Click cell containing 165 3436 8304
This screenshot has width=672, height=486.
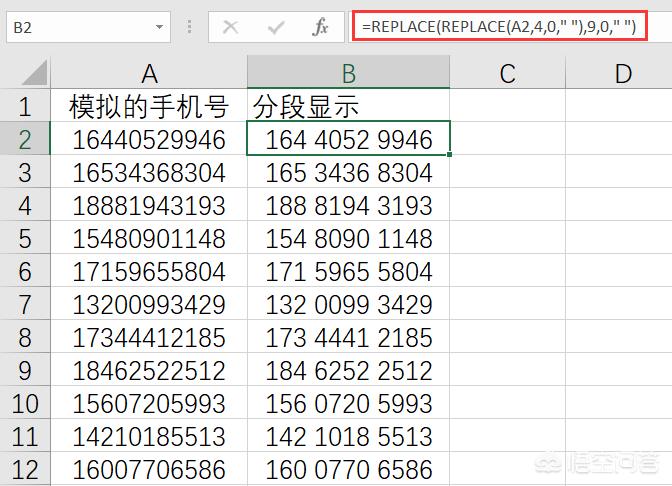pos(348,171)
